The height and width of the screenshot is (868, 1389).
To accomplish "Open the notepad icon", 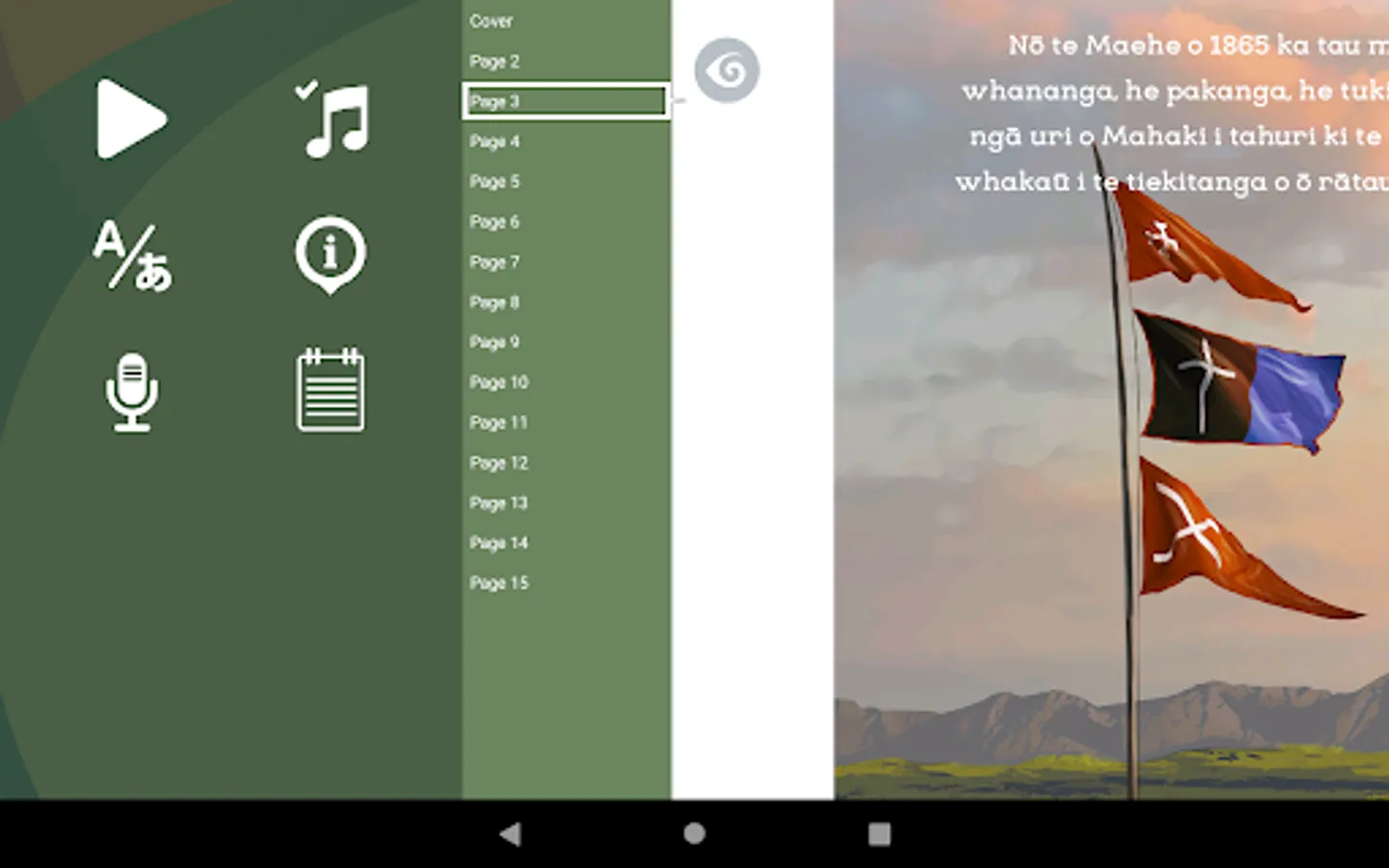I will [x=331, y=389].
